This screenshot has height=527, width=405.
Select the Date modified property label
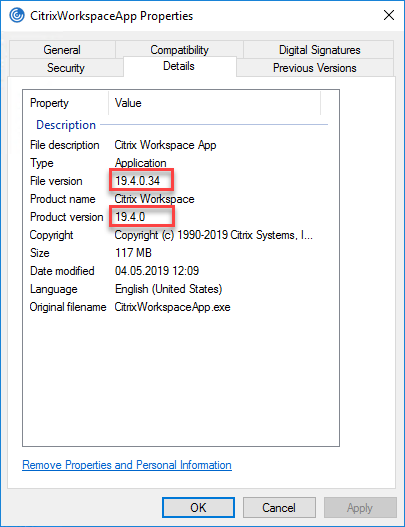[x=62, y=271]
